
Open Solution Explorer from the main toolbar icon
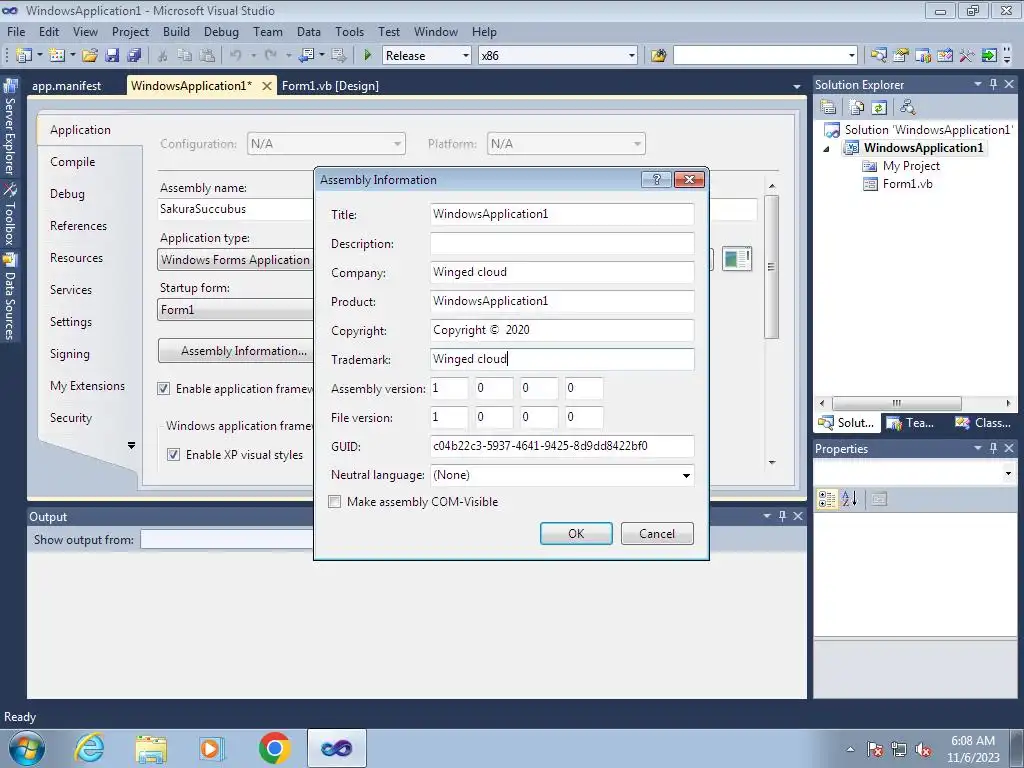click(x=878, y=56)
